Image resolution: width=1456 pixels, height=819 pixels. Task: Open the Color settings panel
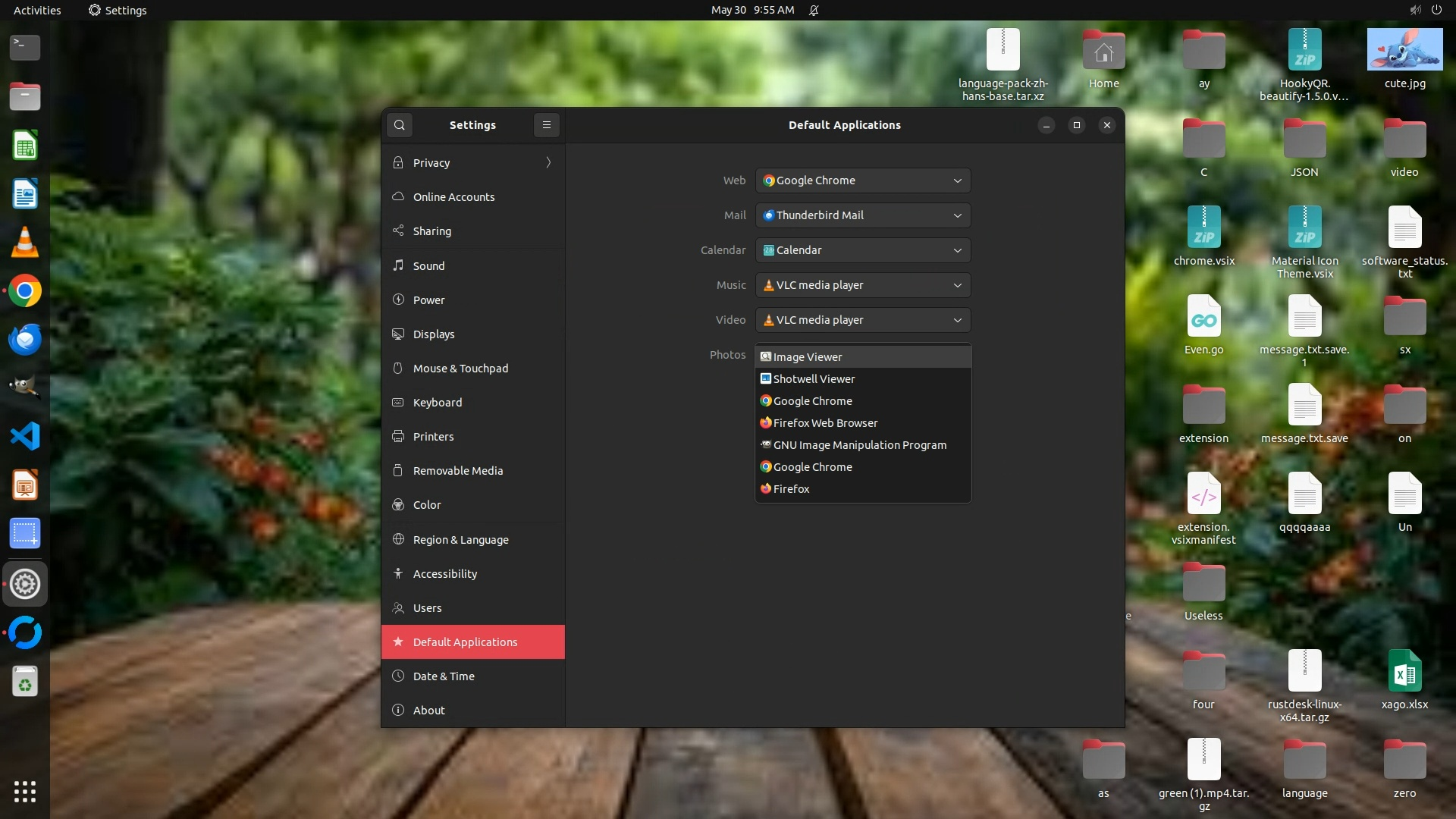tap(426, 504)
